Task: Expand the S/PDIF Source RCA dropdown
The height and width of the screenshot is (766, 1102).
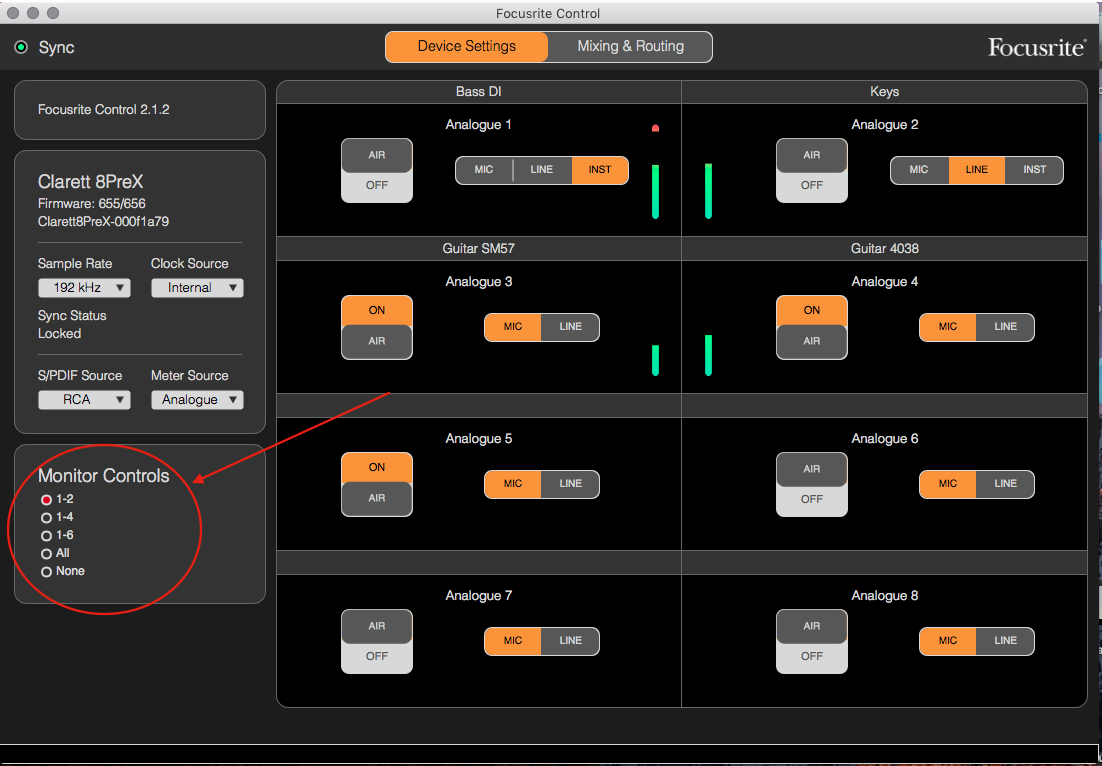Action: pyautogui.click(x=84, y=400)
